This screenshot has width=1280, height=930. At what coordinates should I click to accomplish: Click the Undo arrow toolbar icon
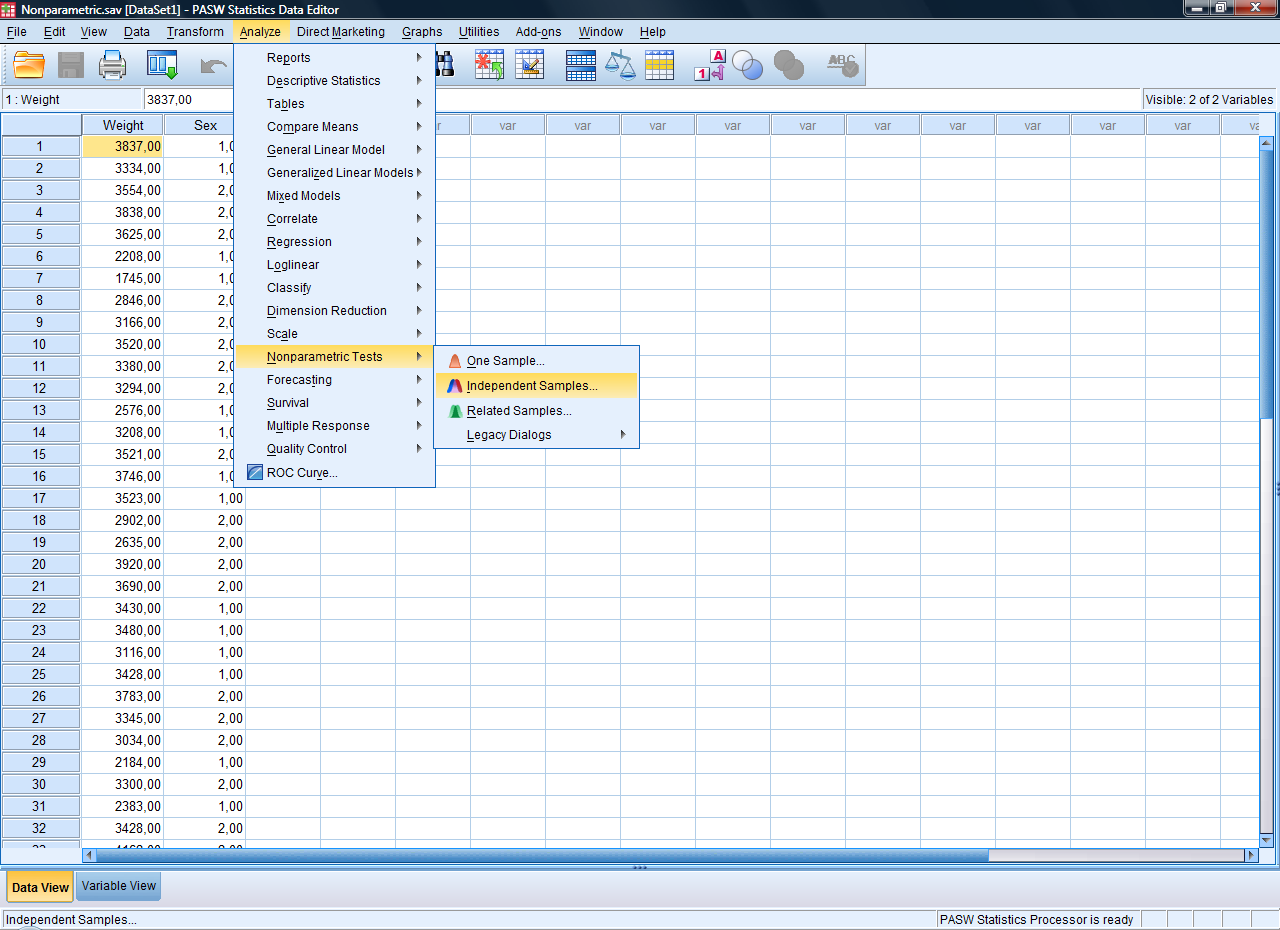coord(214,66)
